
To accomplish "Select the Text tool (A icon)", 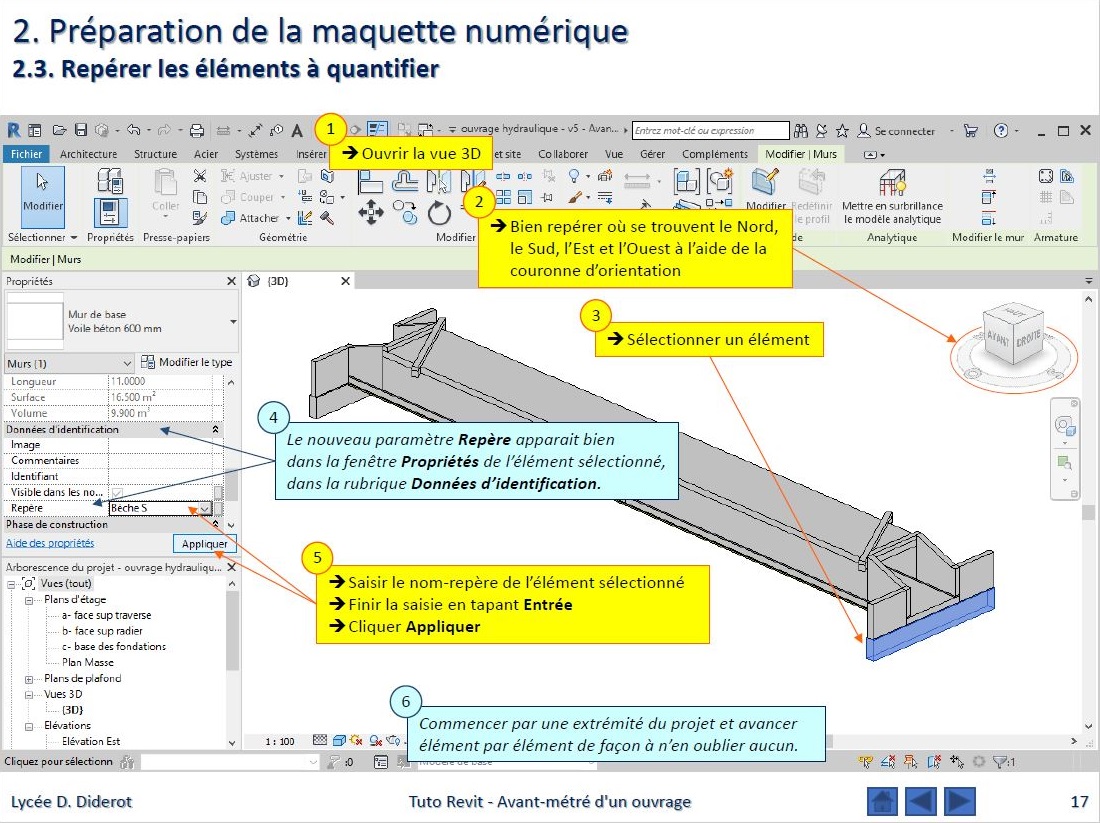I will 297,131.
